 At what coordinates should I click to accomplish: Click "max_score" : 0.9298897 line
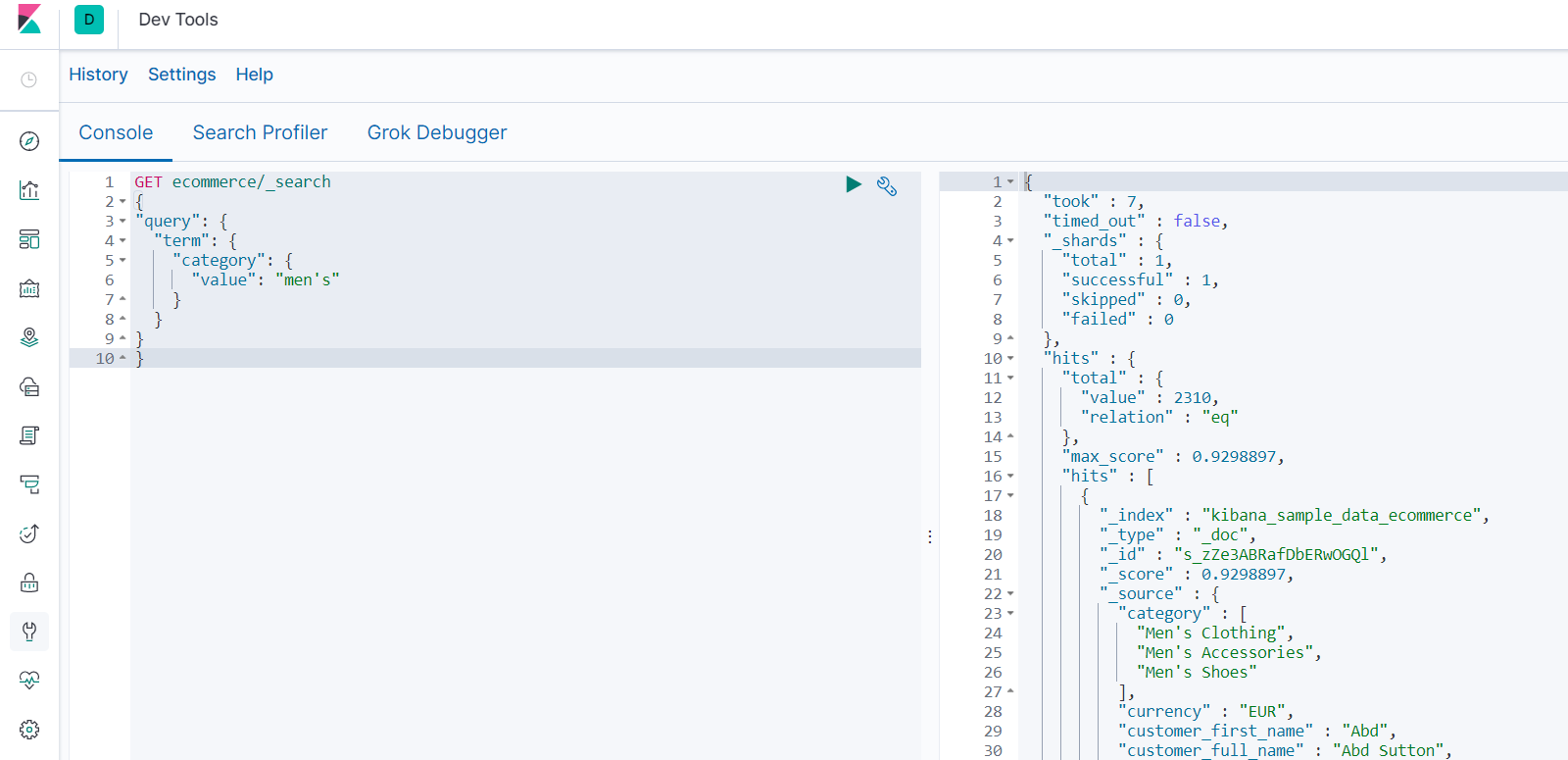click(1173, 456)
